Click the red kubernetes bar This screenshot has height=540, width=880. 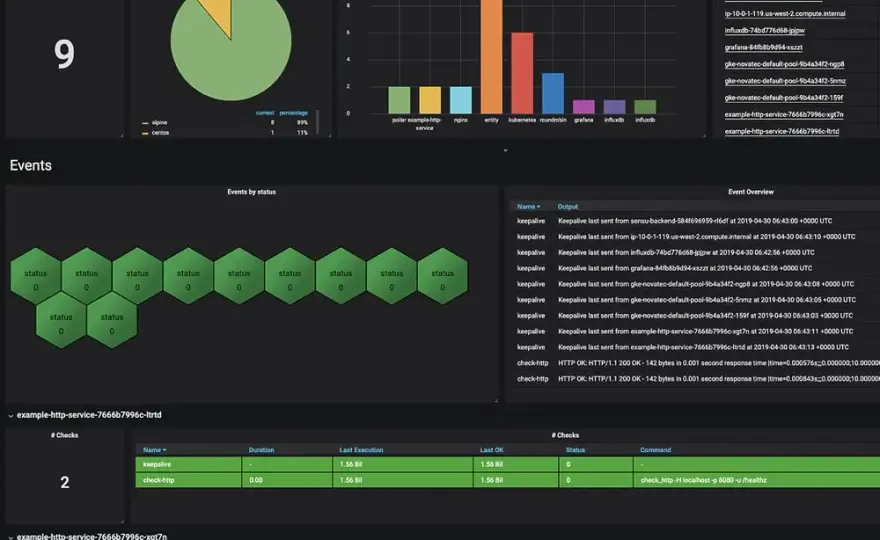tap(522, 73)
